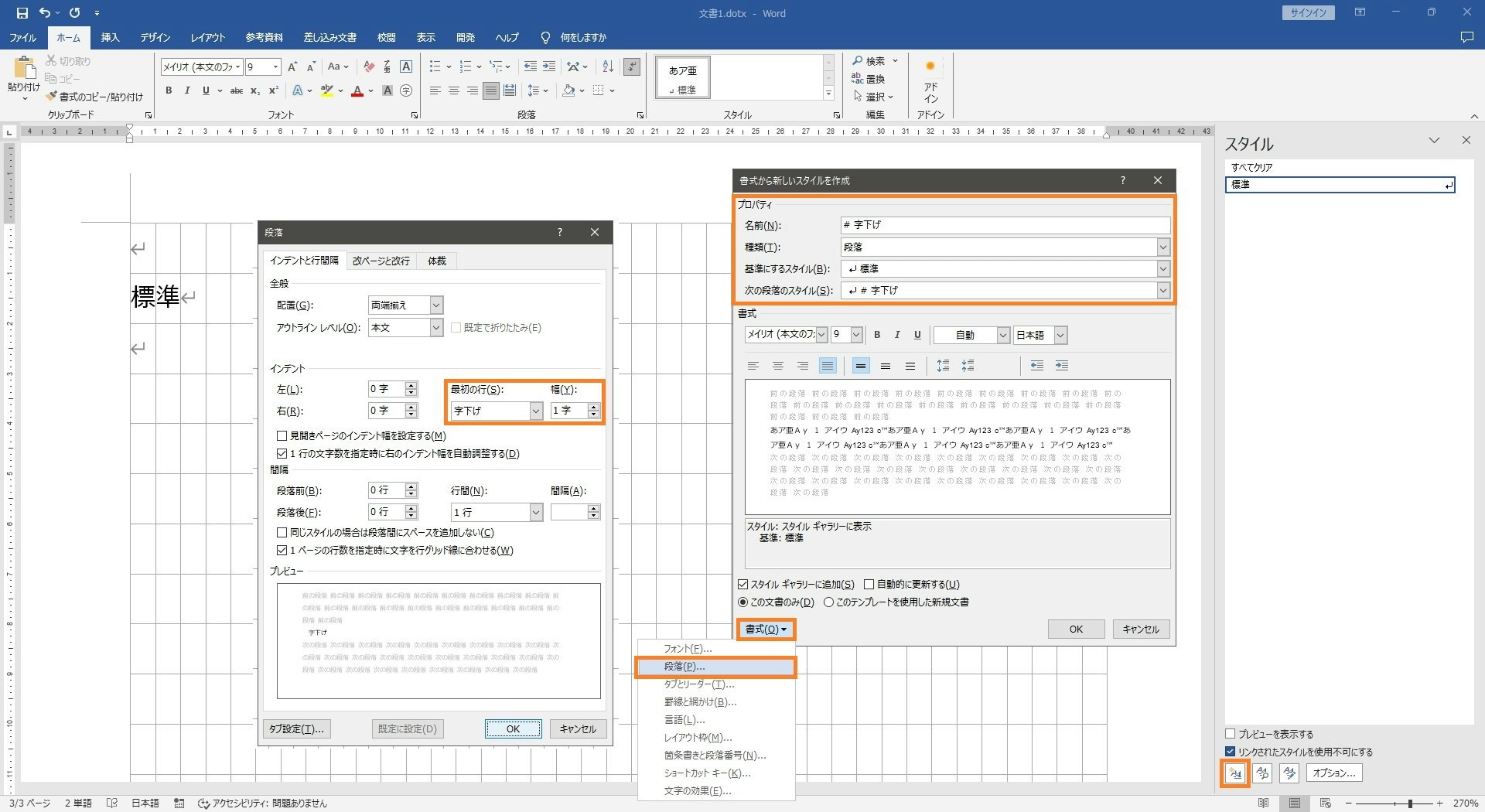Click Justify alignment in the ribbon paragraph group
Screen dimensions: 1485x812
tap(491, 90)
